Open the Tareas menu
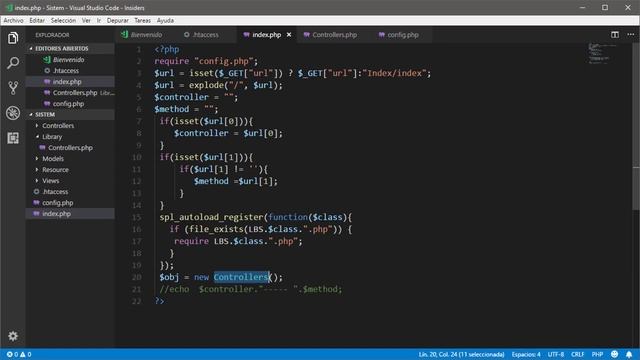This screenshot has width=640, height=360. pos(142,20)
